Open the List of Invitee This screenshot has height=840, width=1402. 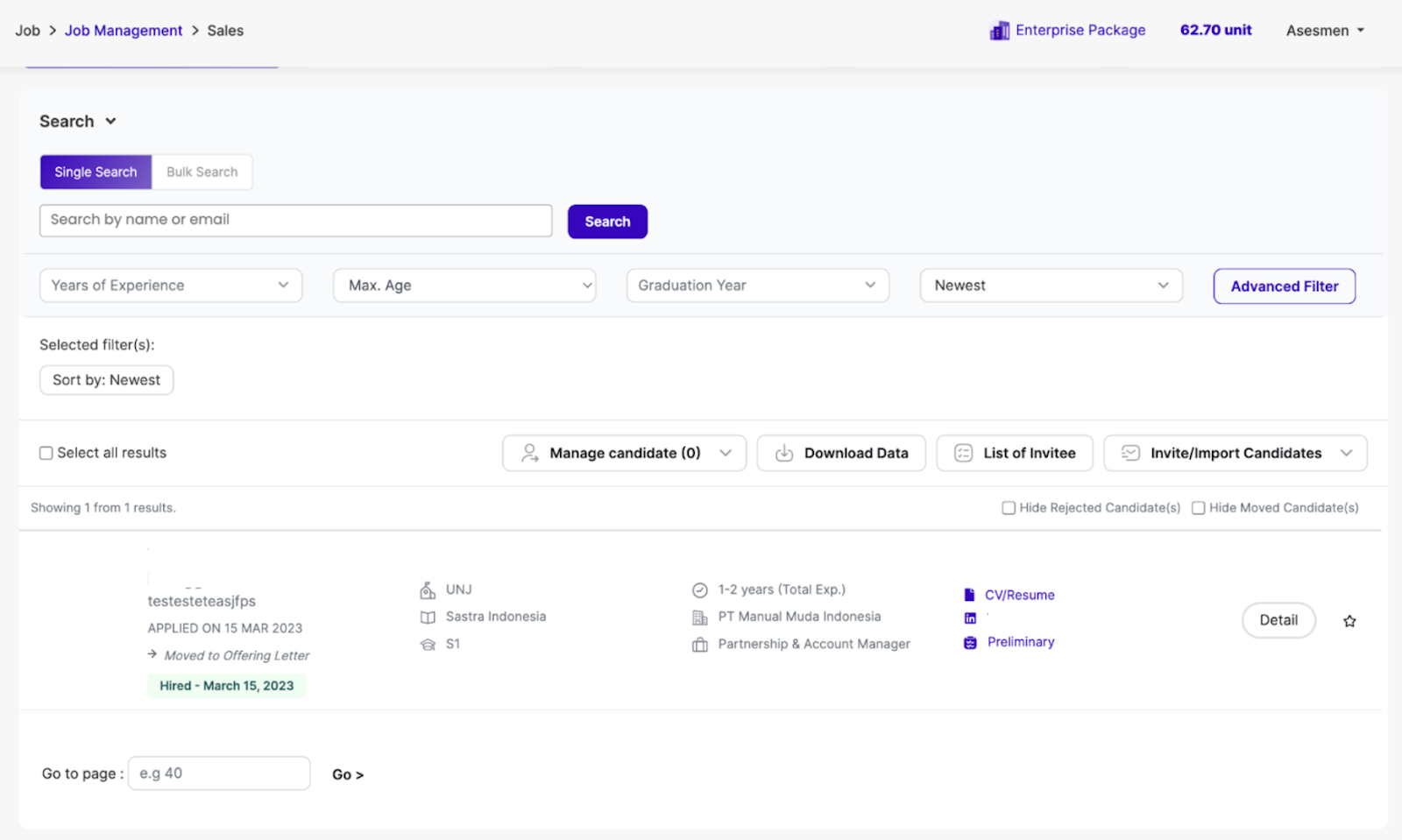tap(1015, 453)
